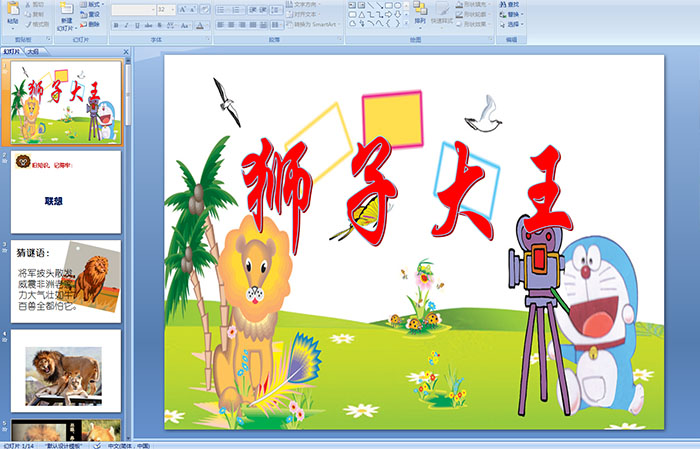
Task: Increase the list indent level
Action: tap(263, 10)
